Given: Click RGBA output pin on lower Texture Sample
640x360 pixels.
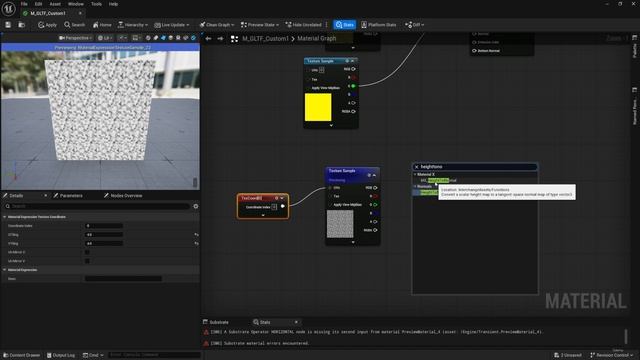Looking at the screenshot, I should [x=375, y=230].
